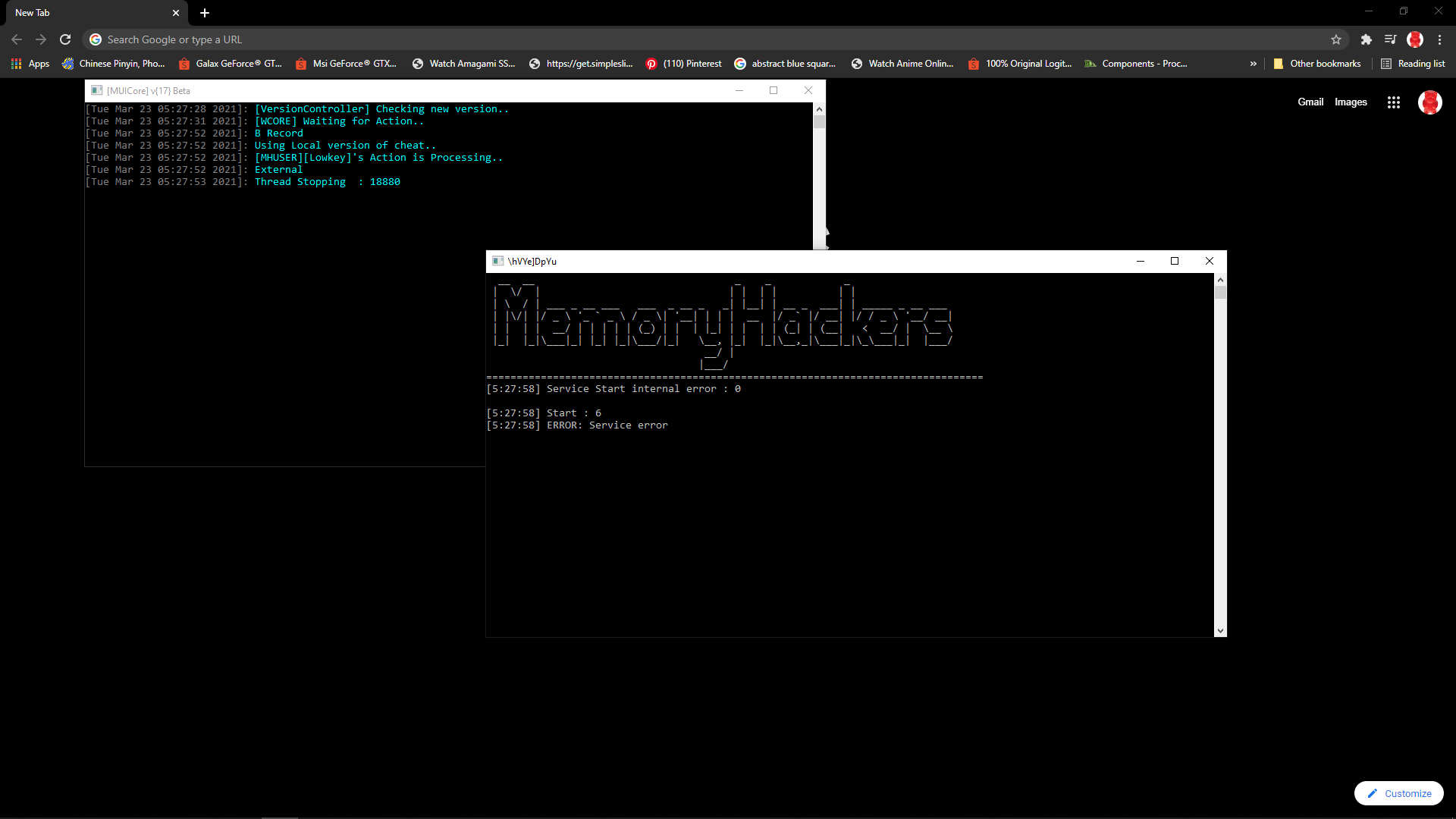Image resolution: width=1456 pixels, height=819 pixels.
Task: Open (110) Pinterest bookmark
Action: pos(684,64)
